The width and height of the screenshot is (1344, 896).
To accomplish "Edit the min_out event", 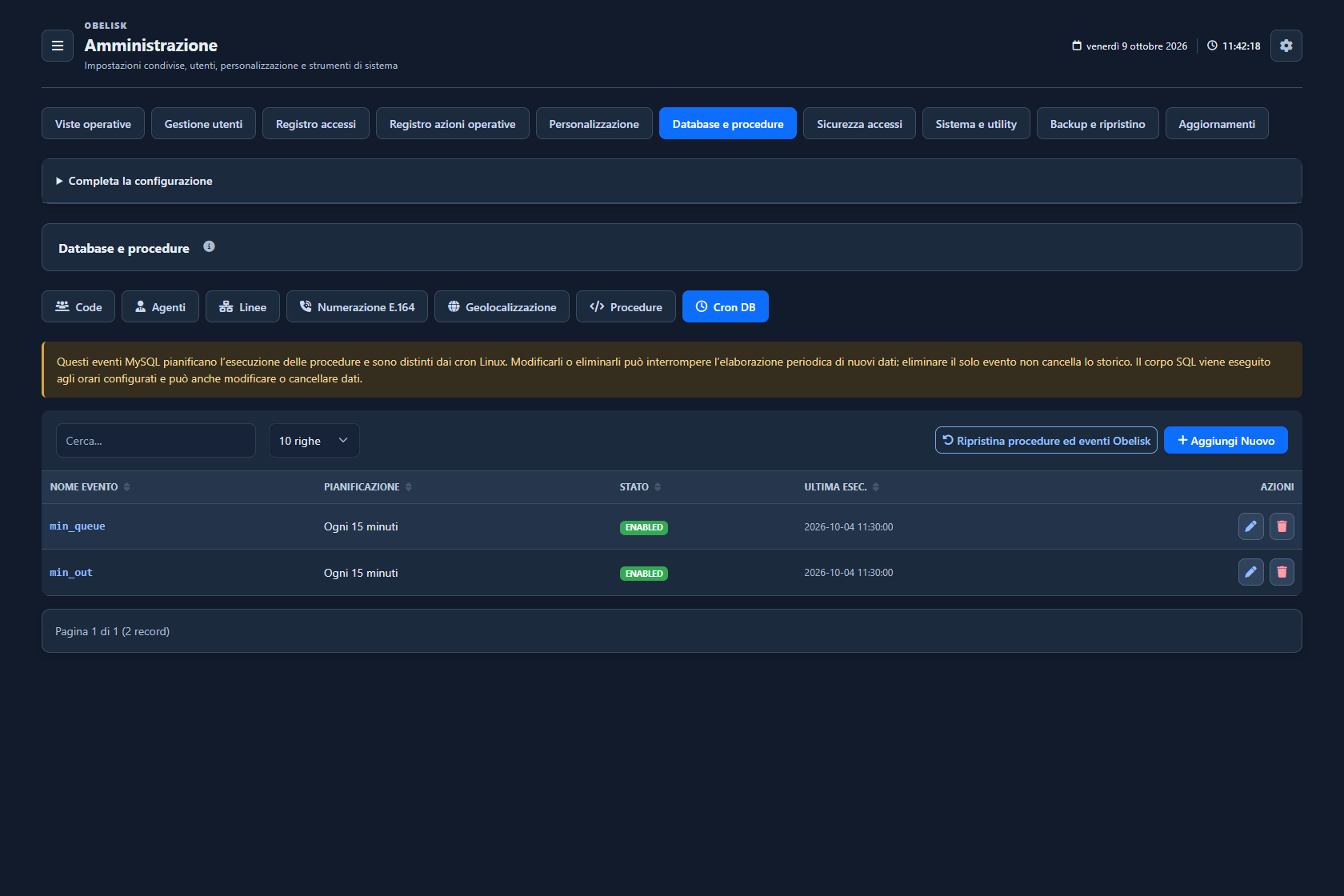I will pyautogui.click(x=1250, y=572).
